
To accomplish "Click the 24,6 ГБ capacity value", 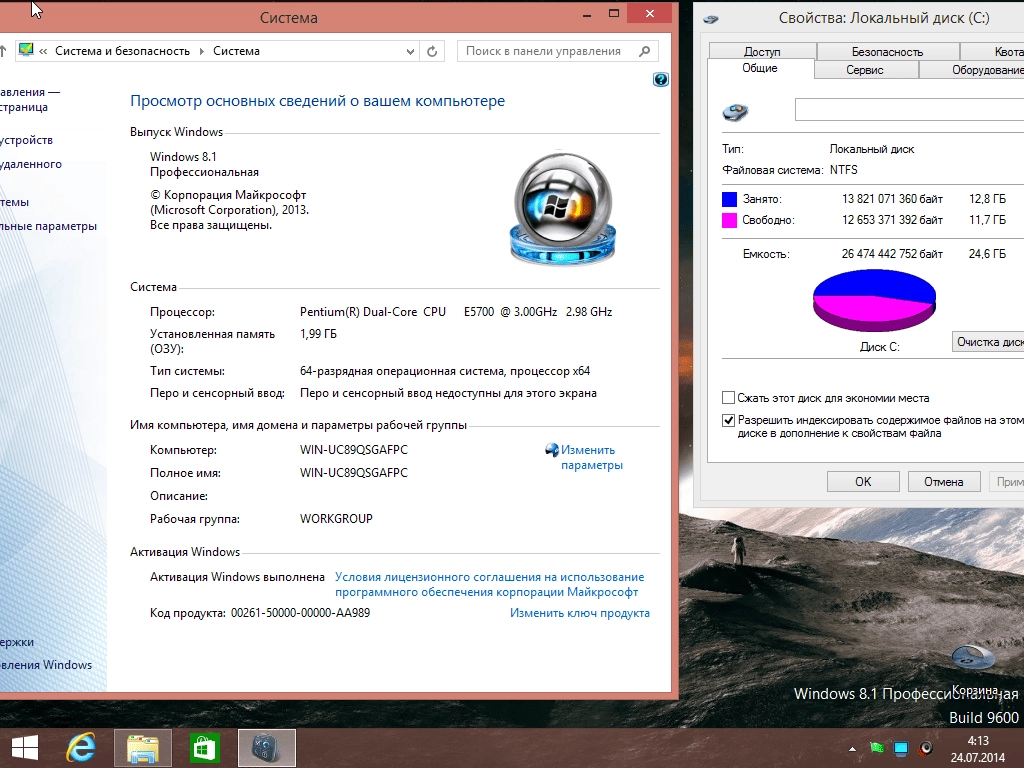I will click(x=987, y=253).
